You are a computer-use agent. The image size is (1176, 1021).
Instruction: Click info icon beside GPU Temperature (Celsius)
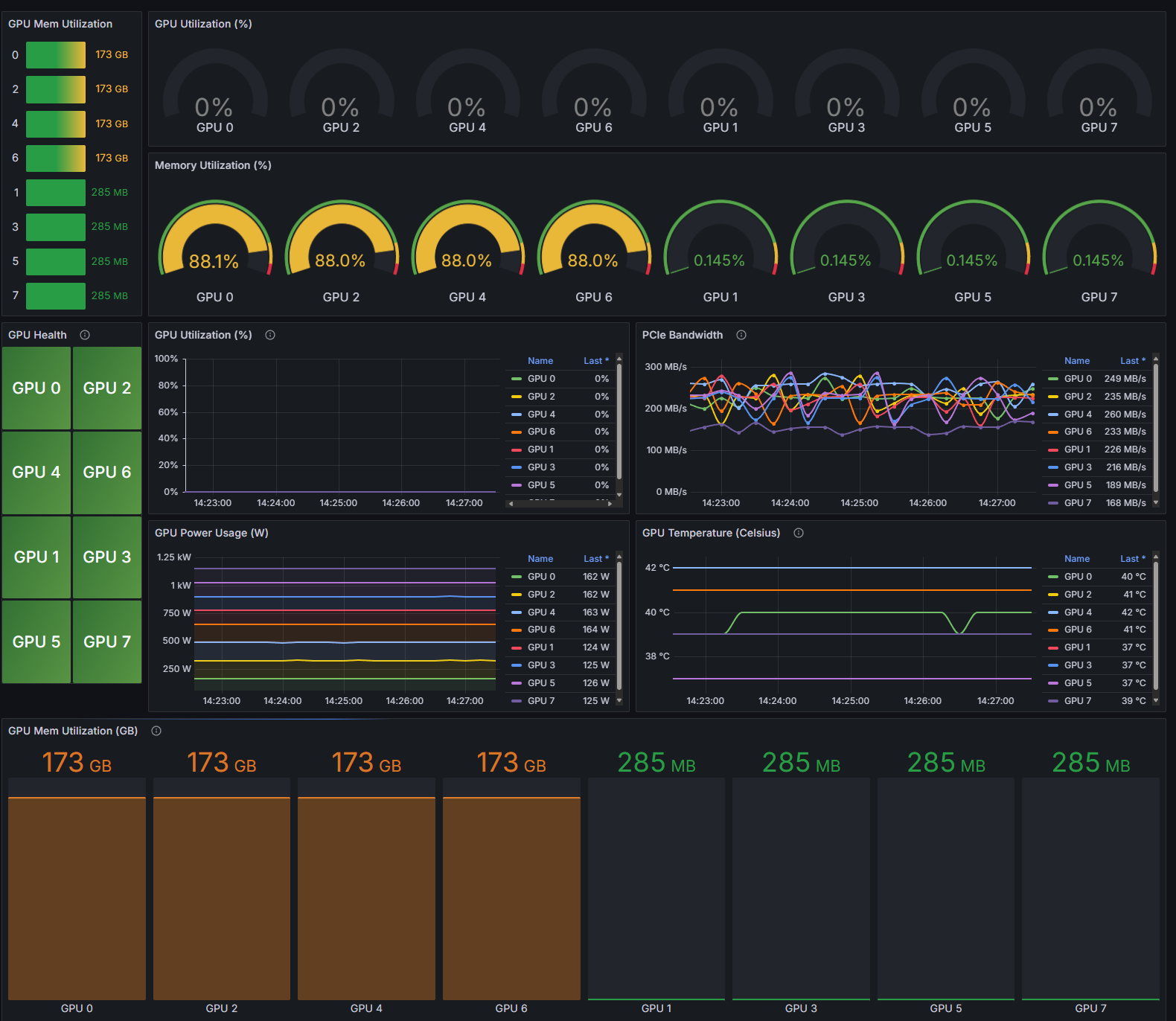click(799, 533)
